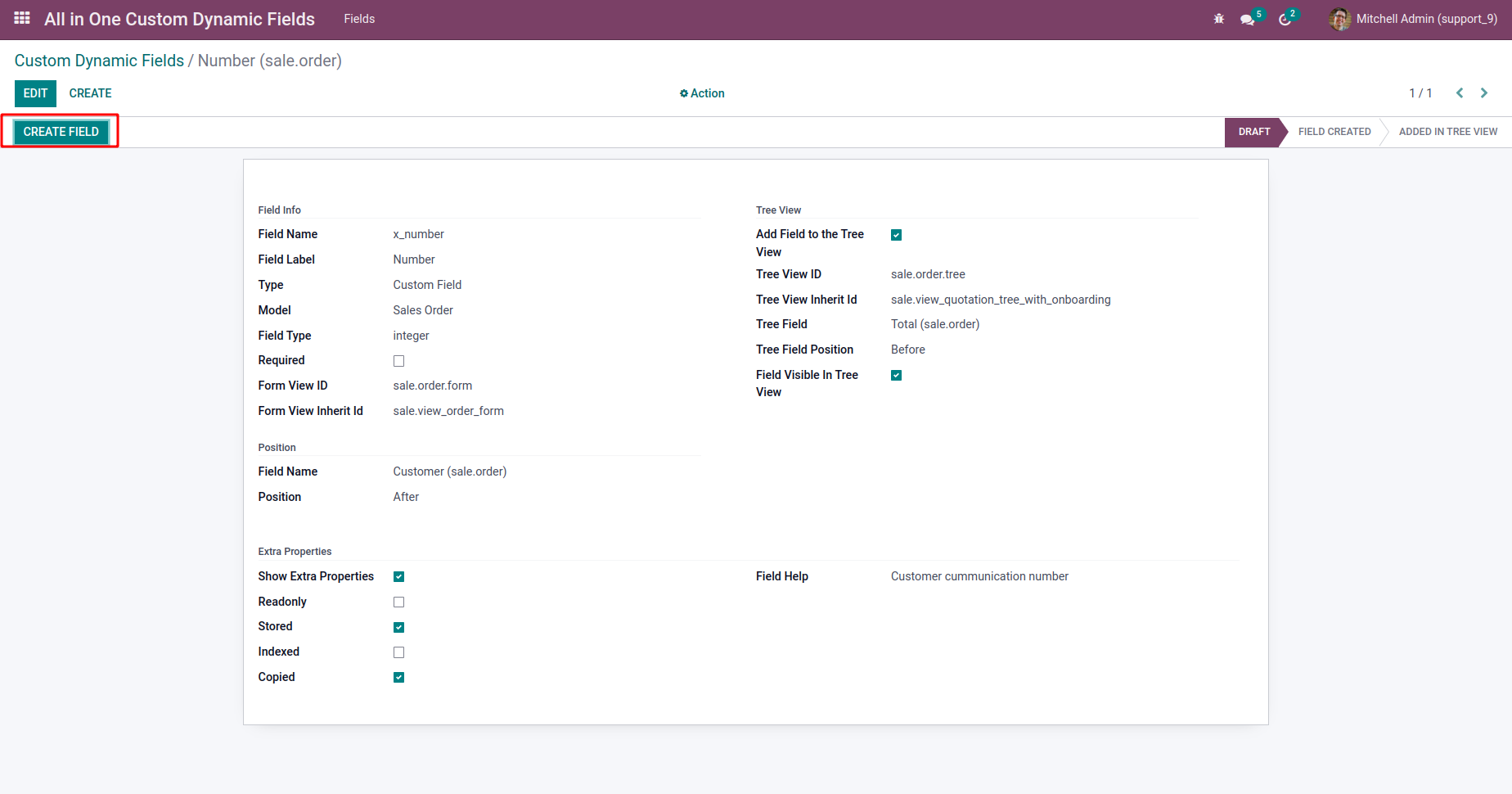1512x794 pixels.
Task: Click Model value Sales Order
Action: coord(423,310)
